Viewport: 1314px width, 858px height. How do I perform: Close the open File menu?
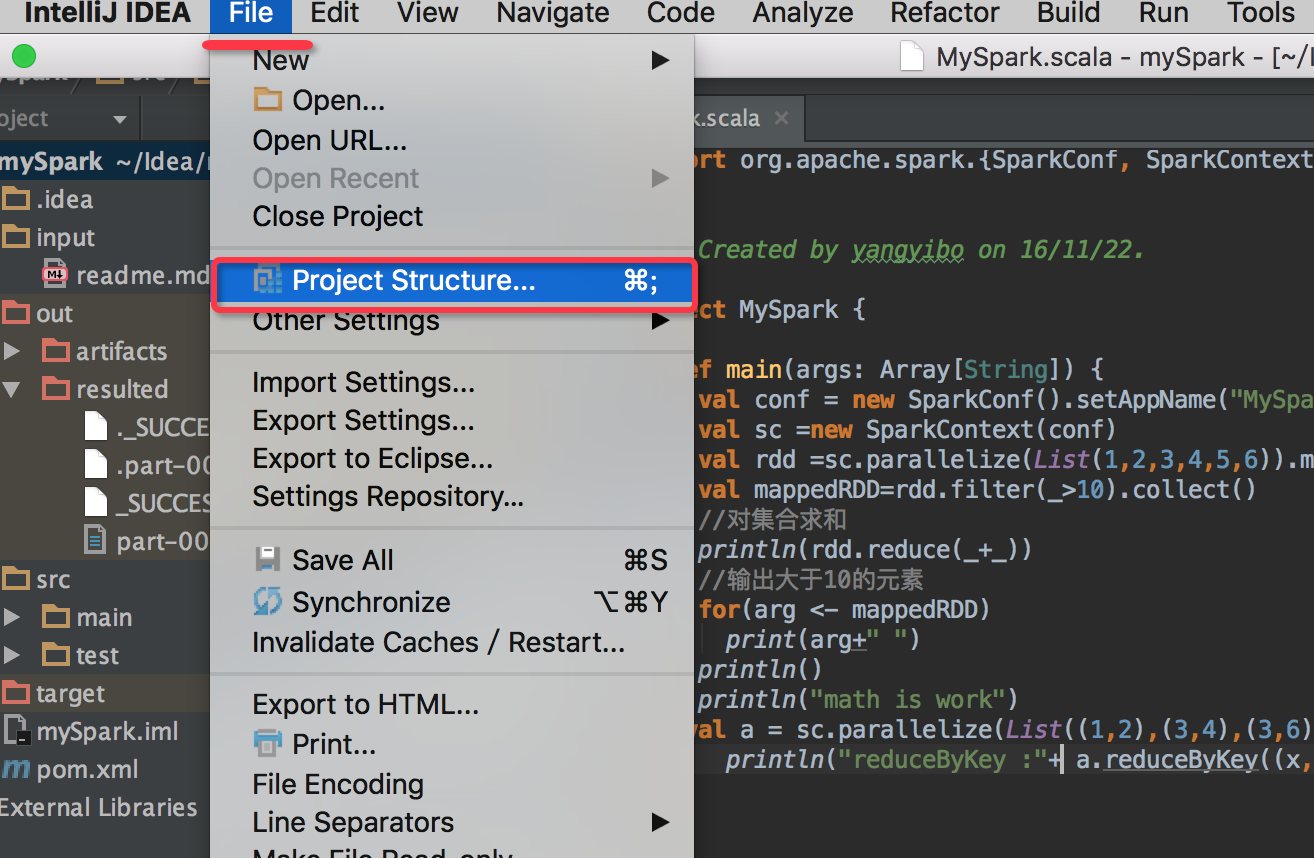pyautogui.click(x=251, y=14)
